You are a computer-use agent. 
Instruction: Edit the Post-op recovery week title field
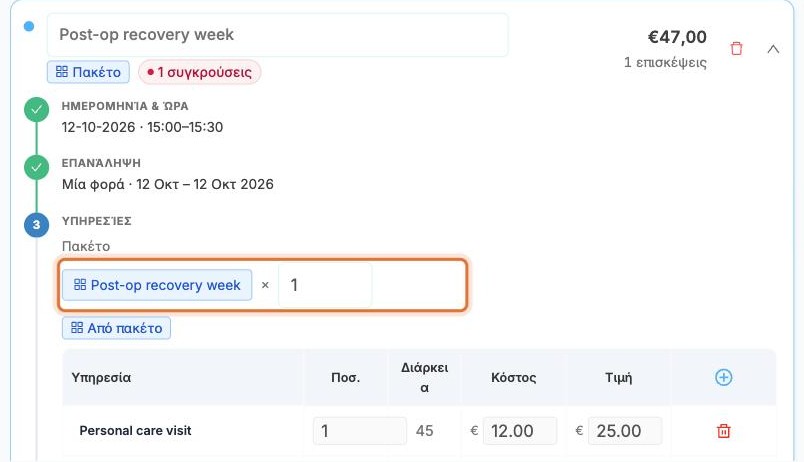point(277,35)
